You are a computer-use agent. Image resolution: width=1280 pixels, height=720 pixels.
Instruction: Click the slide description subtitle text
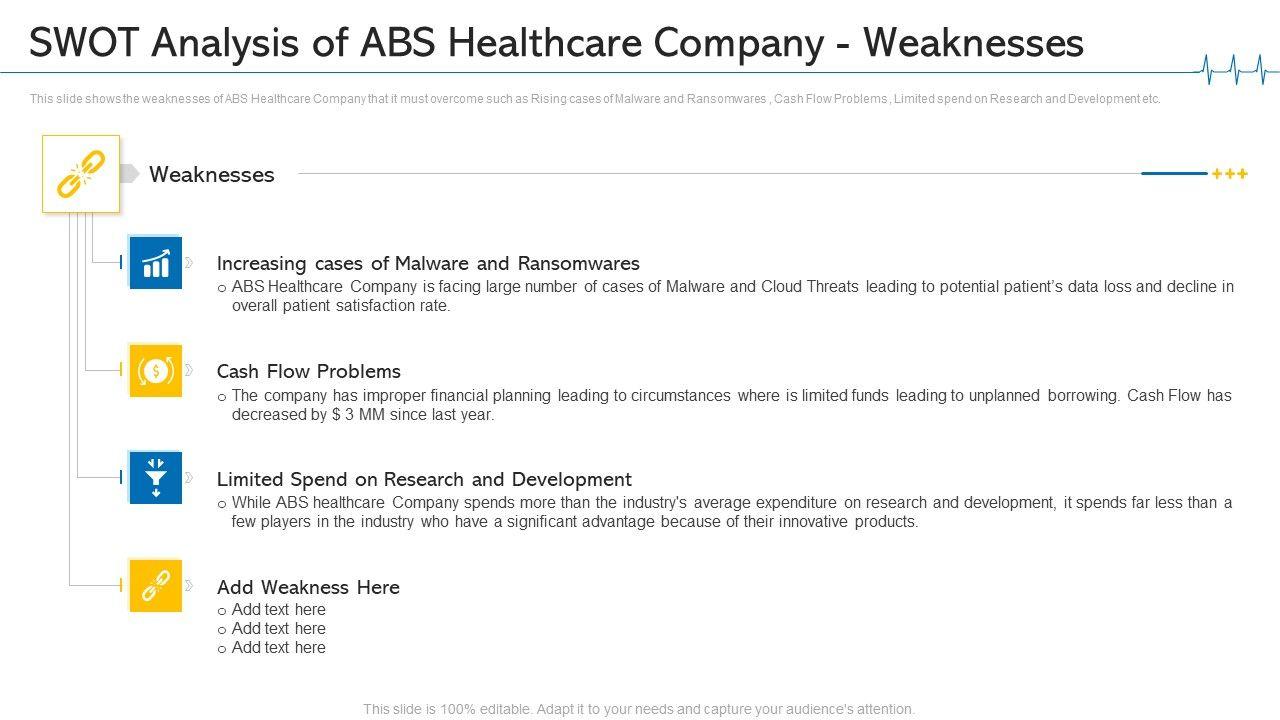pyautogui.click(x=595, y=99)
